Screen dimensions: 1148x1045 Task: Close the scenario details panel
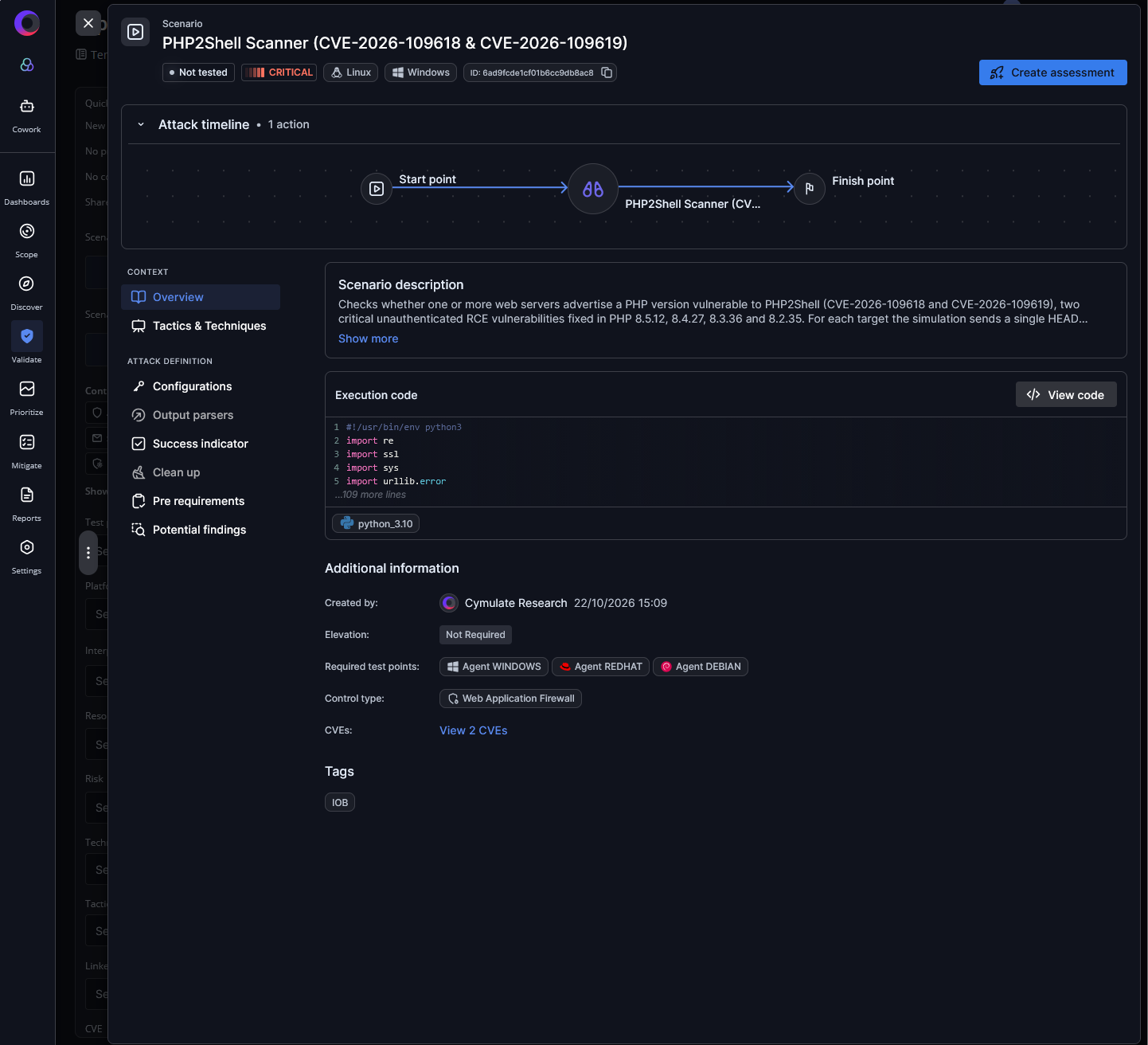click(x=88, y=23)
